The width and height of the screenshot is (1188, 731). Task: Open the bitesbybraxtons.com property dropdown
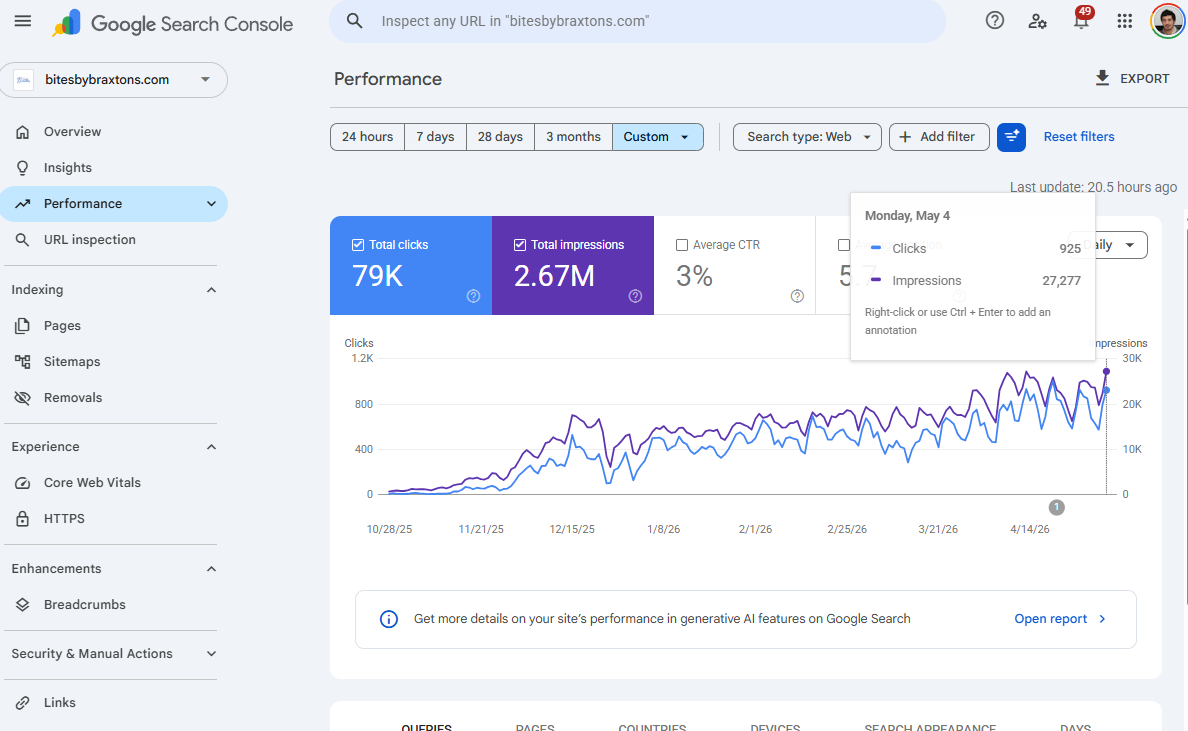tap(114, 80)
